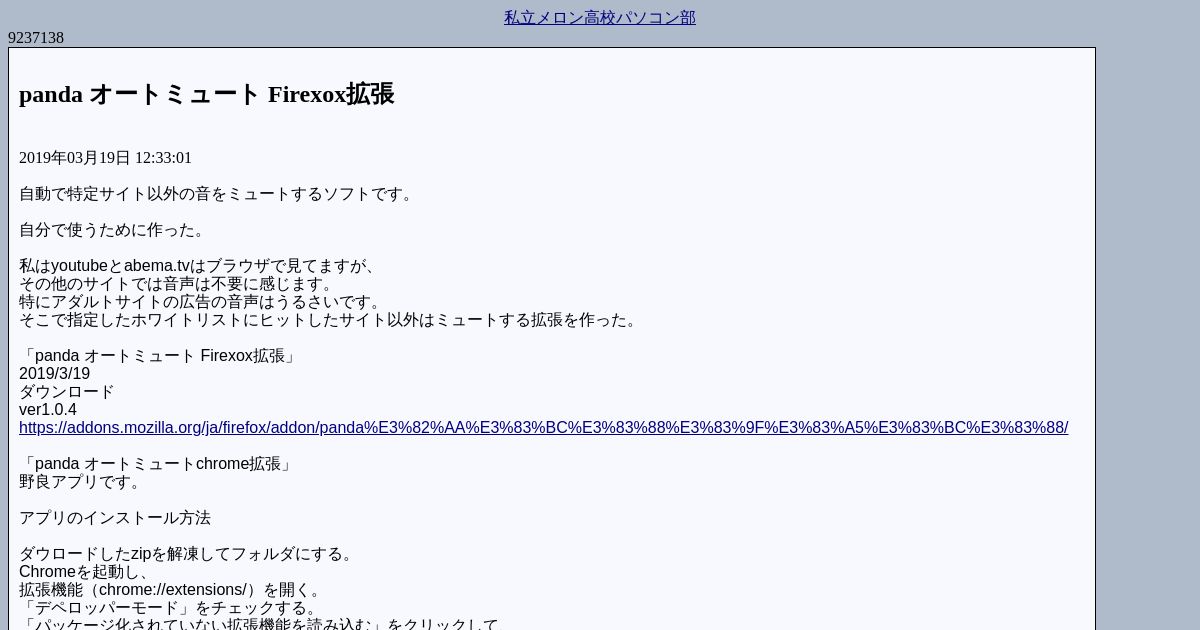Image resolution: width=1200 pixels, height=630 pixels.
Task: Open the addons.mozilla.org Firefox addon link
Action: click(x=543, y=428)
